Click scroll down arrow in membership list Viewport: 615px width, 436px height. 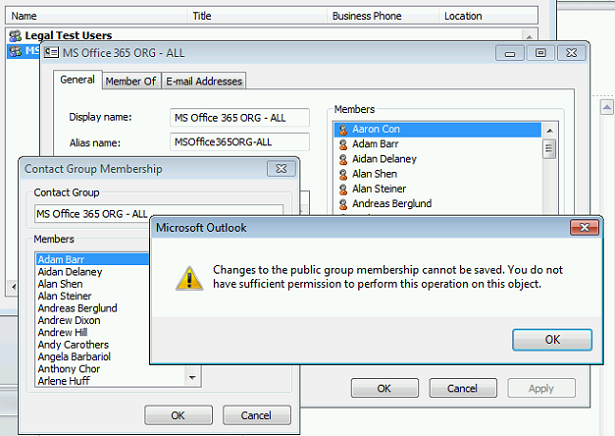point(192,378)
